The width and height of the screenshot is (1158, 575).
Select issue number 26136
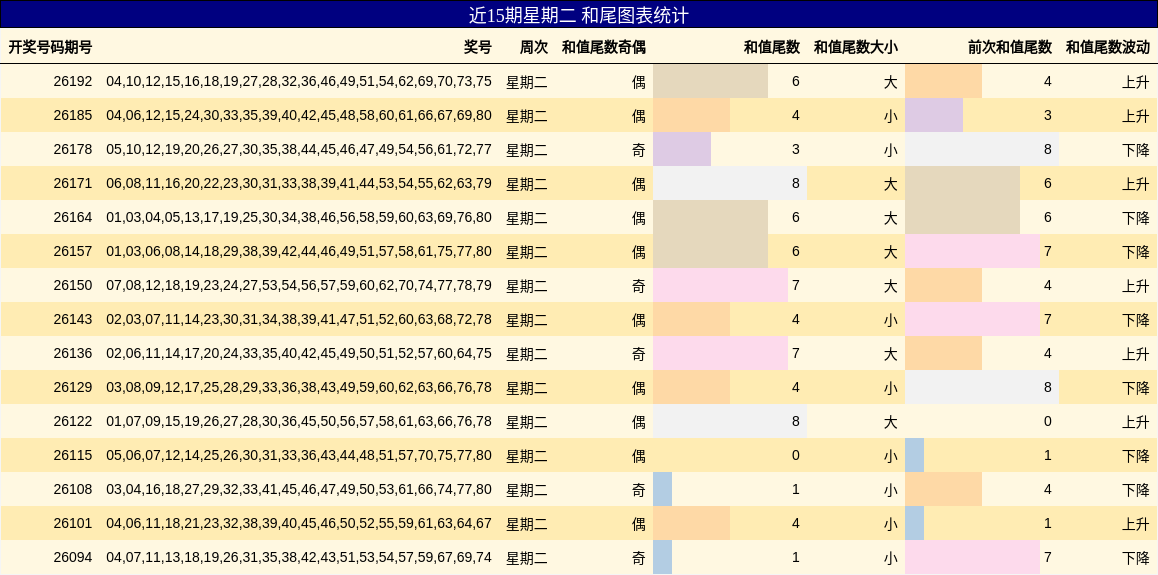73,353
